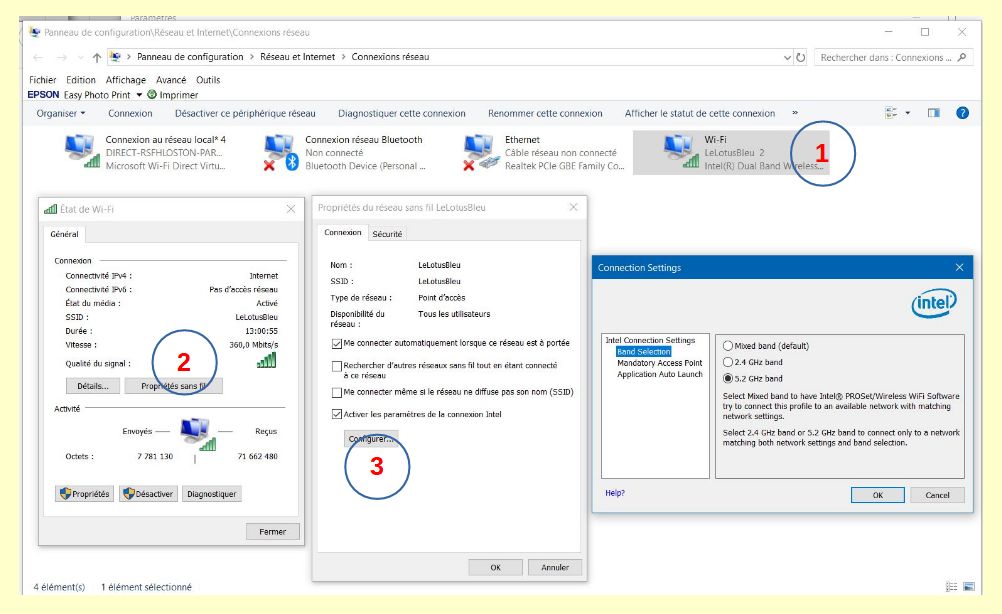Screen dimensions: 1002x614
Task: Refresh the Connexions réseau address bar
Action: tap(800, 58)
